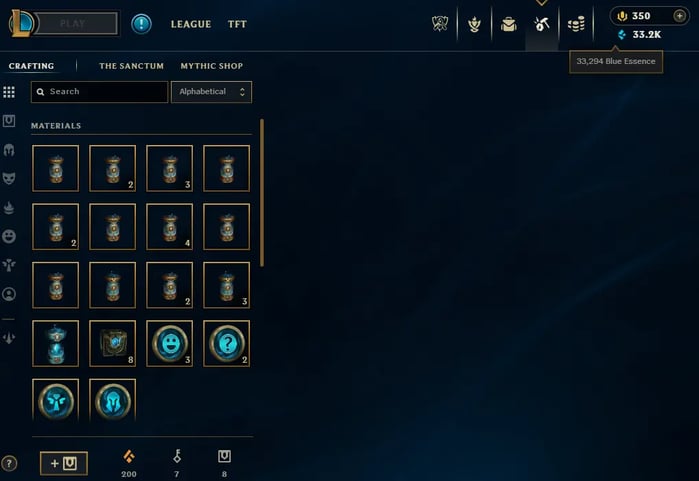Open the Alphabetical sort dropdown
Screen dimensions: 699x481
(x=211, y=92)
